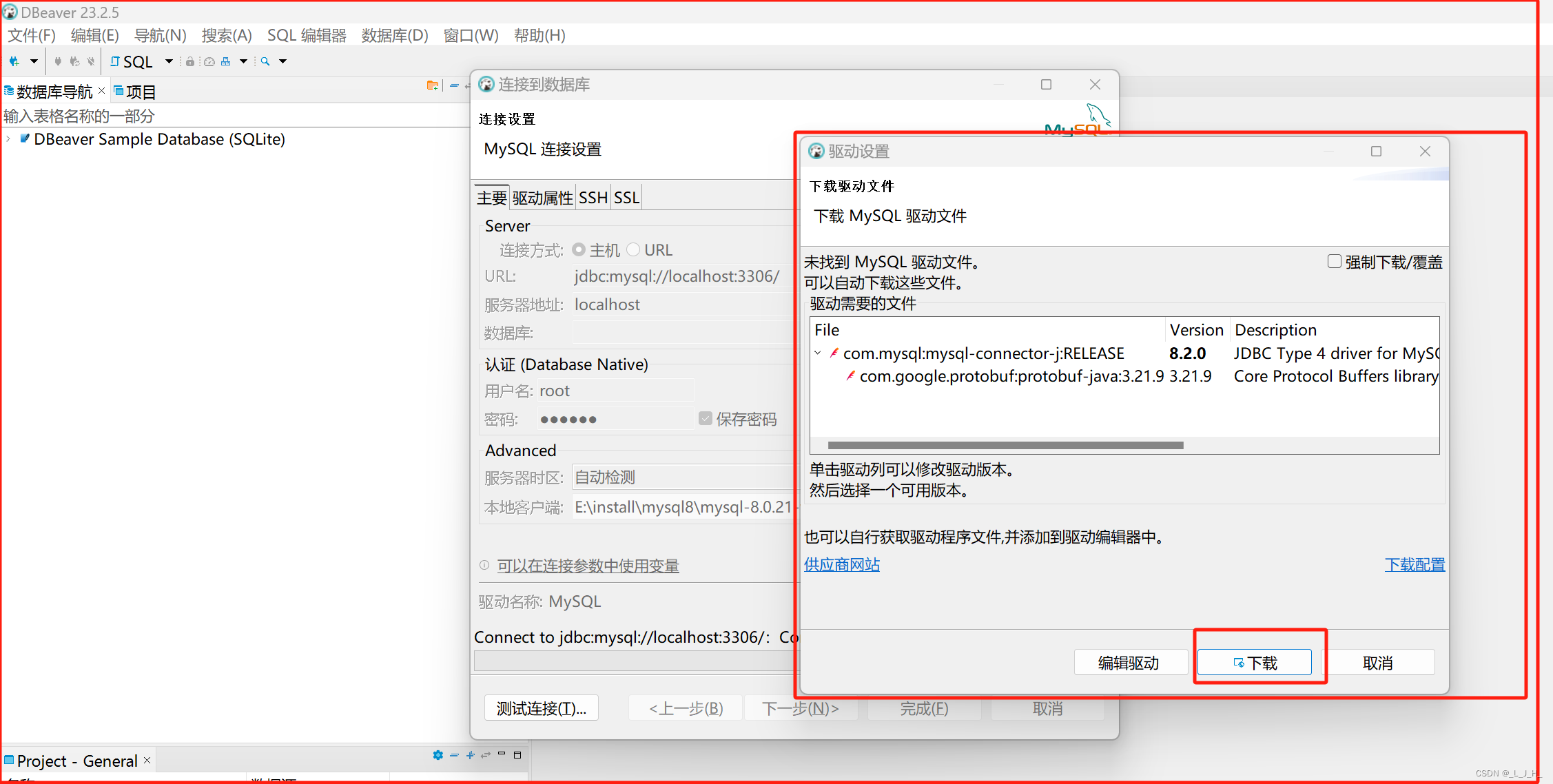Click the transaction lock toolbar icon
The width and height of the screenshot is (1553, 784).
click(x=189, y=62)
